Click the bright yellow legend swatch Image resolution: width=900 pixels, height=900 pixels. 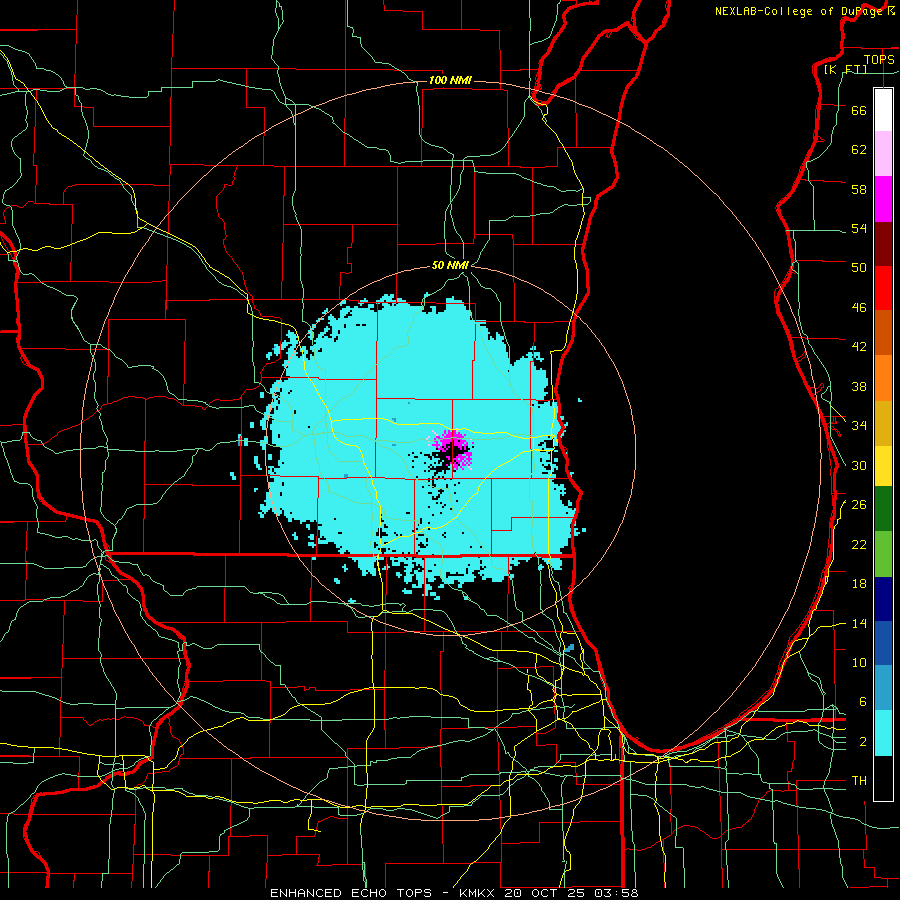pyautogui.click(x=883, y=466)
